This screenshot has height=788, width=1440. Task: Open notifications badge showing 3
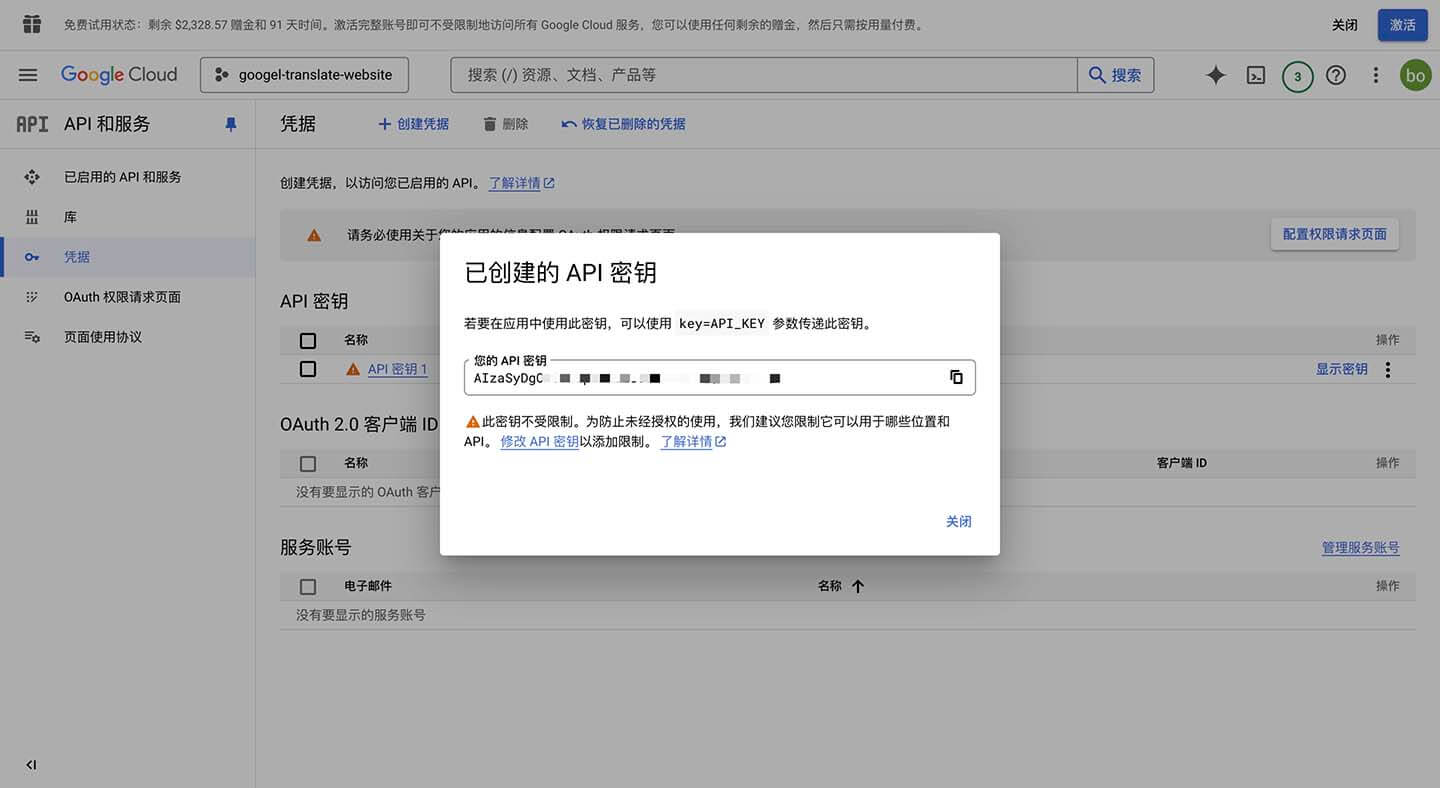(x=1297, y=76)
